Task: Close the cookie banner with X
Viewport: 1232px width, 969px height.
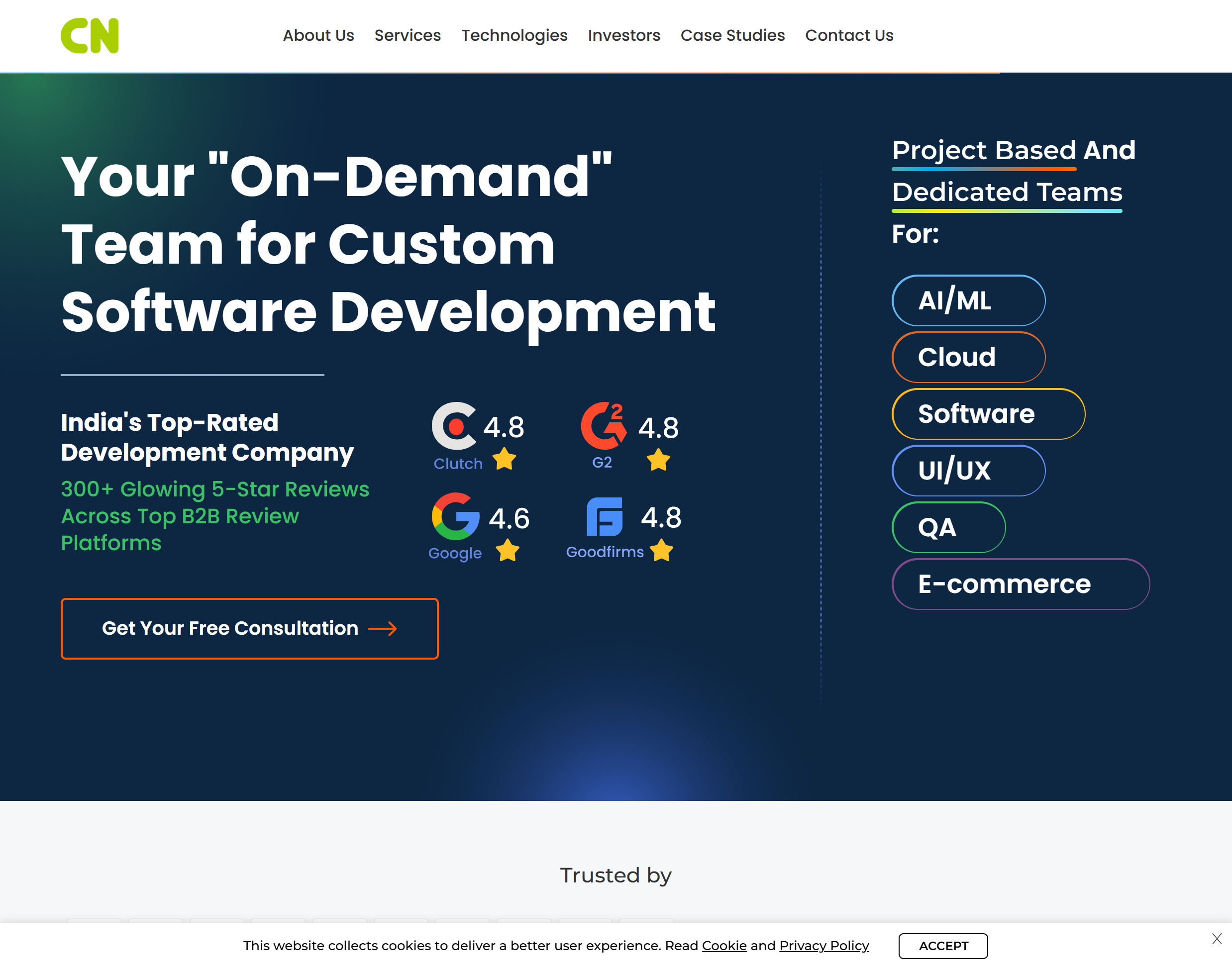Action: (1217, 938)
